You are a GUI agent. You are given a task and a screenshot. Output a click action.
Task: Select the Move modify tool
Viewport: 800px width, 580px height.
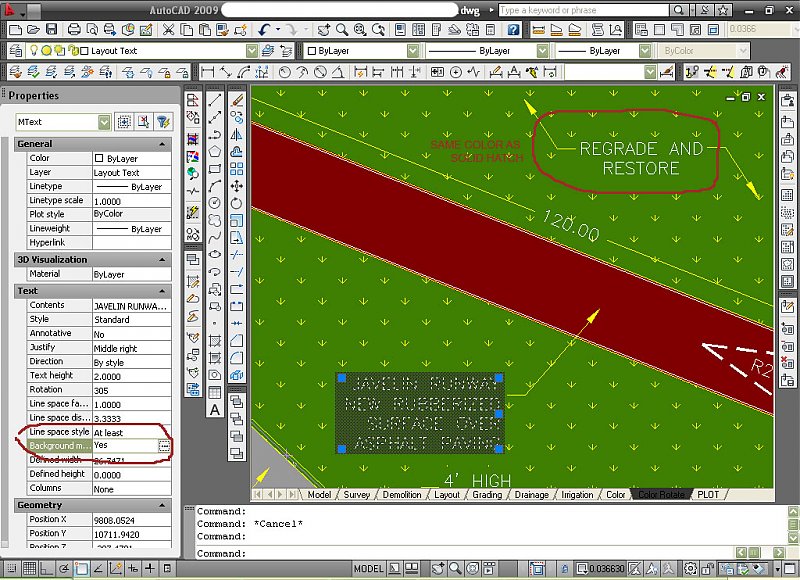[x=237, y=186]
